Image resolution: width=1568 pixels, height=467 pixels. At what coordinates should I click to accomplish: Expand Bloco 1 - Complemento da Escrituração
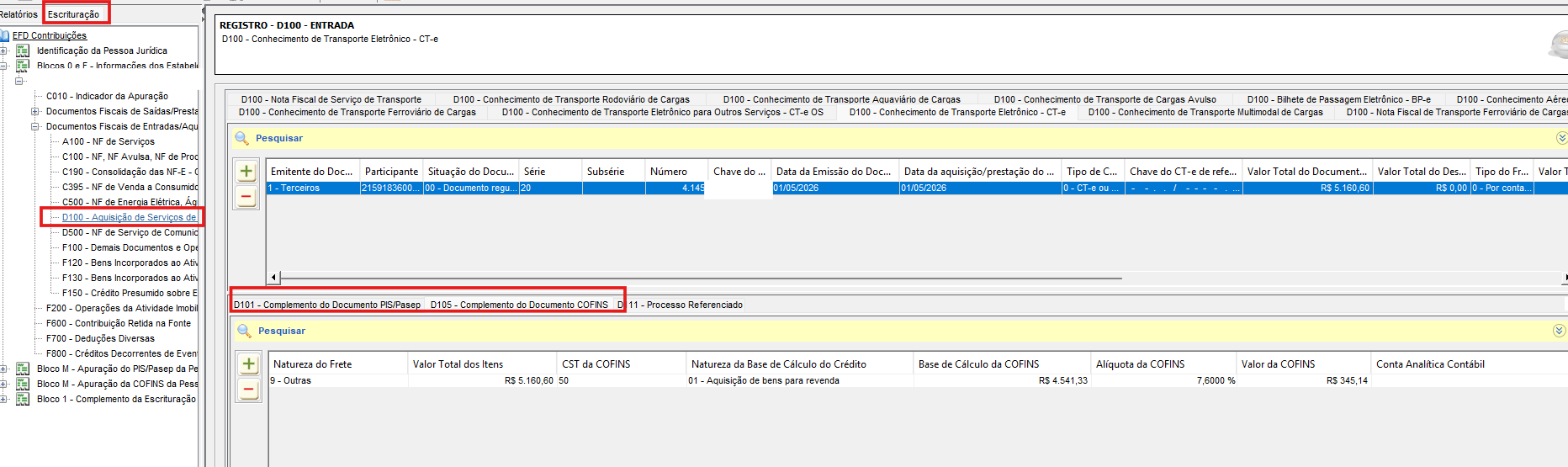pyautogui.click(x=3, y=399)
